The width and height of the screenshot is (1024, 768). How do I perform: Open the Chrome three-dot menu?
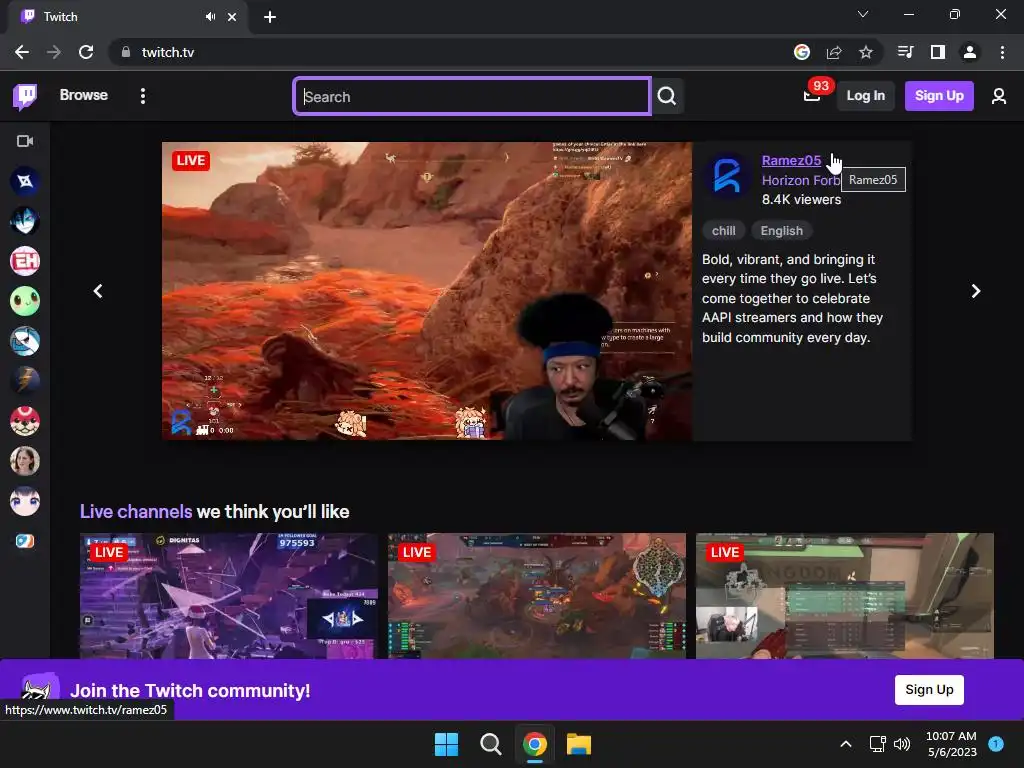1002,52
